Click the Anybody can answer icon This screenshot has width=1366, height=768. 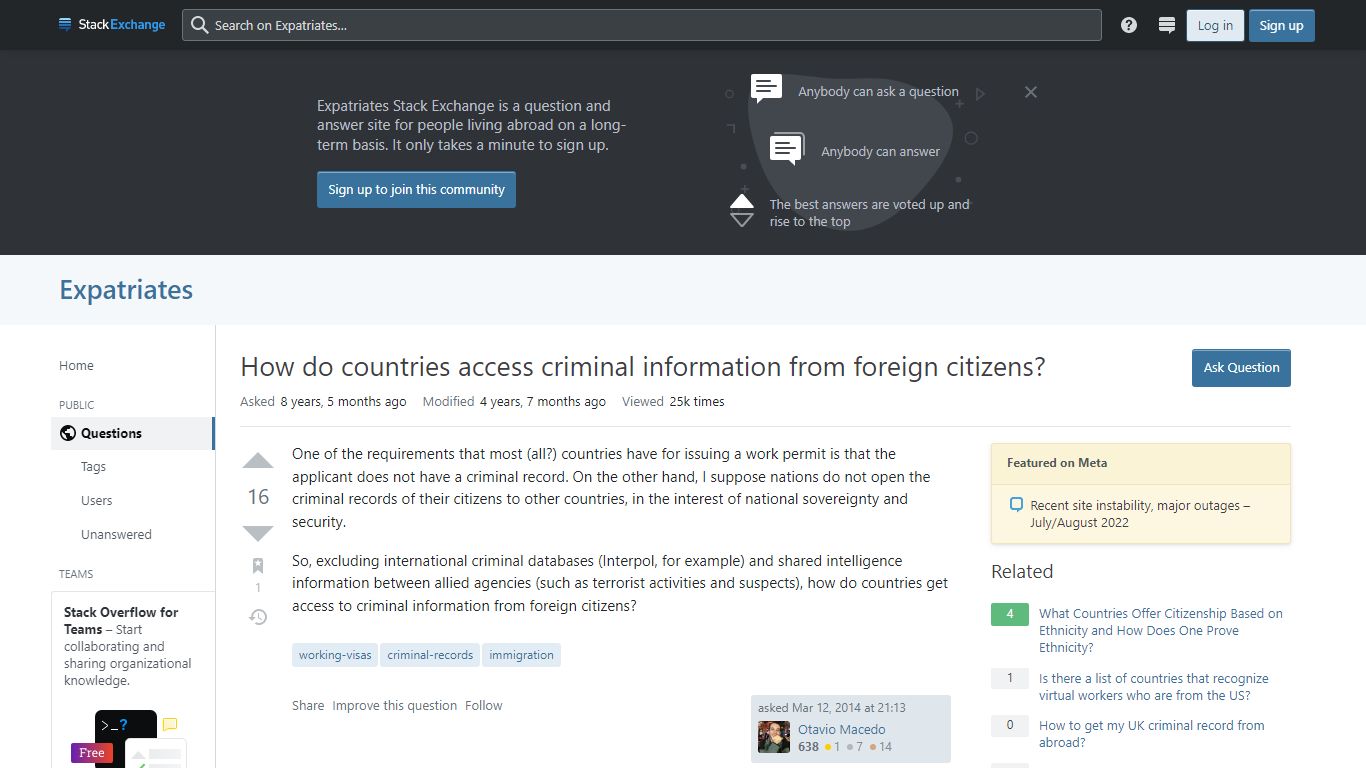(787, 149)
